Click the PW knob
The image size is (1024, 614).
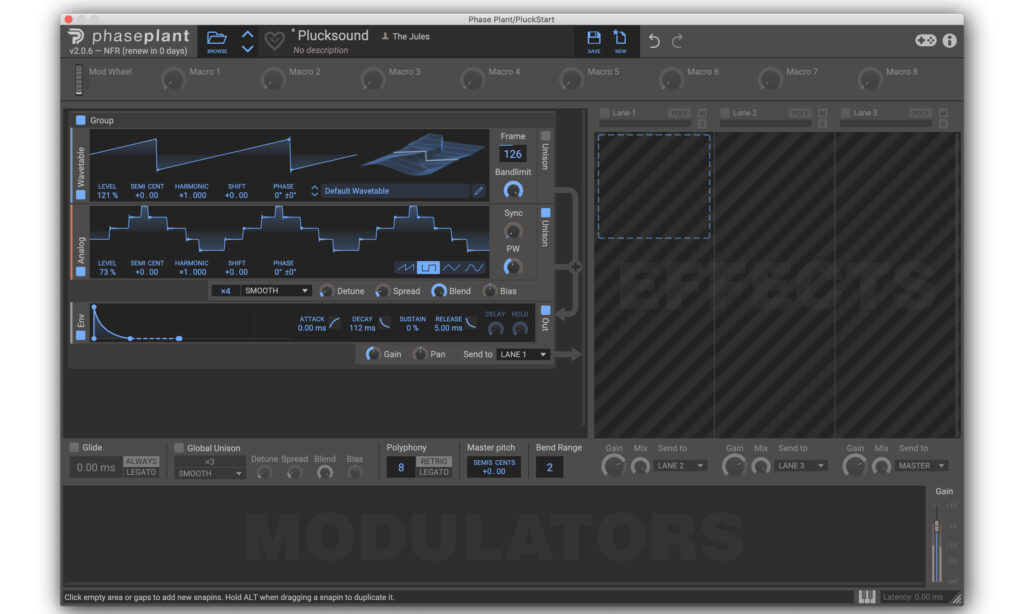513,267
